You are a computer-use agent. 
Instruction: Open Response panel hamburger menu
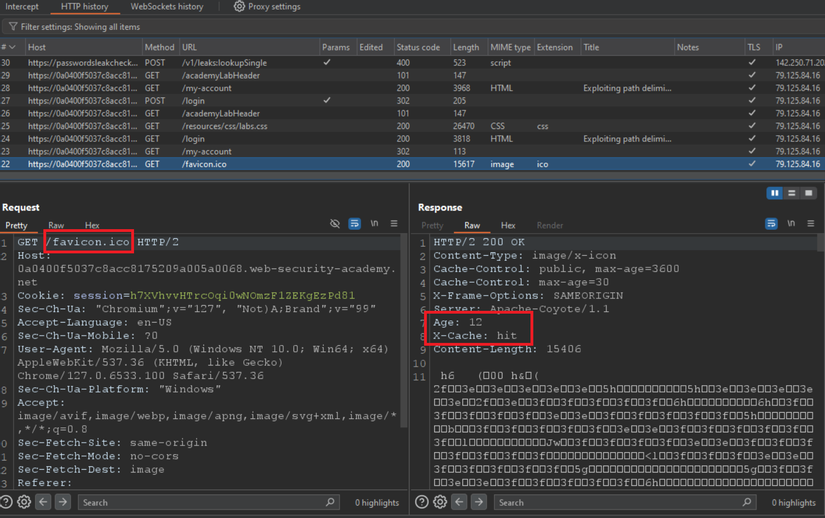coord(811,224)
